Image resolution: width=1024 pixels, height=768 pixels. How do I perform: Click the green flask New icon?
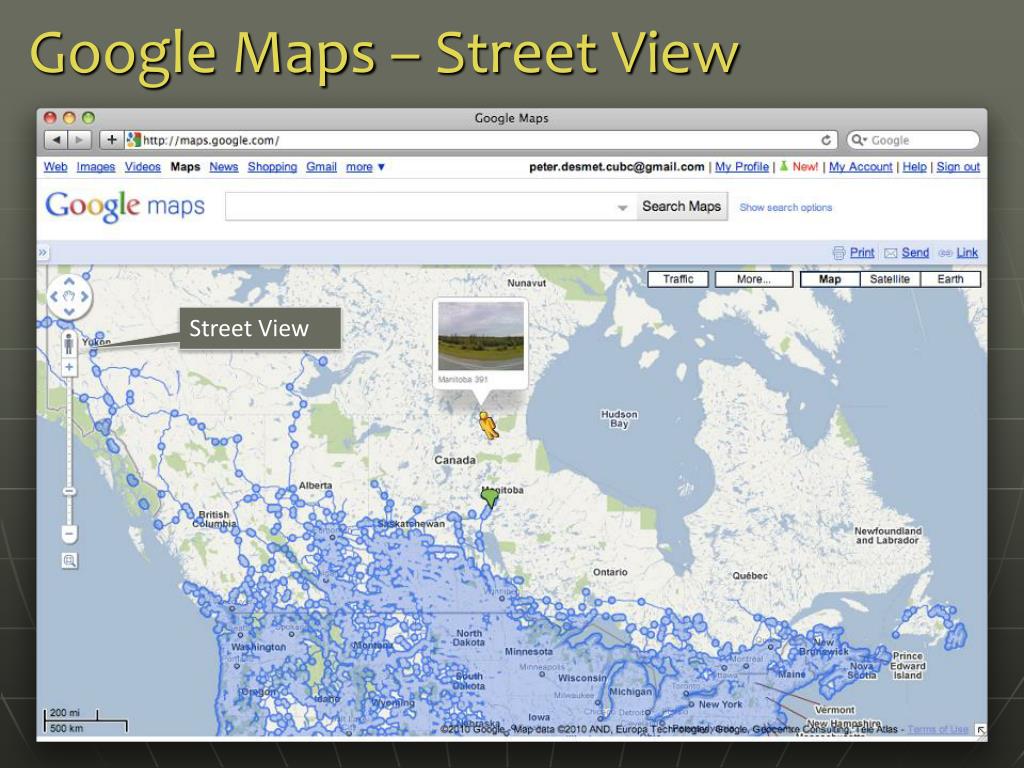pos(784,166)
